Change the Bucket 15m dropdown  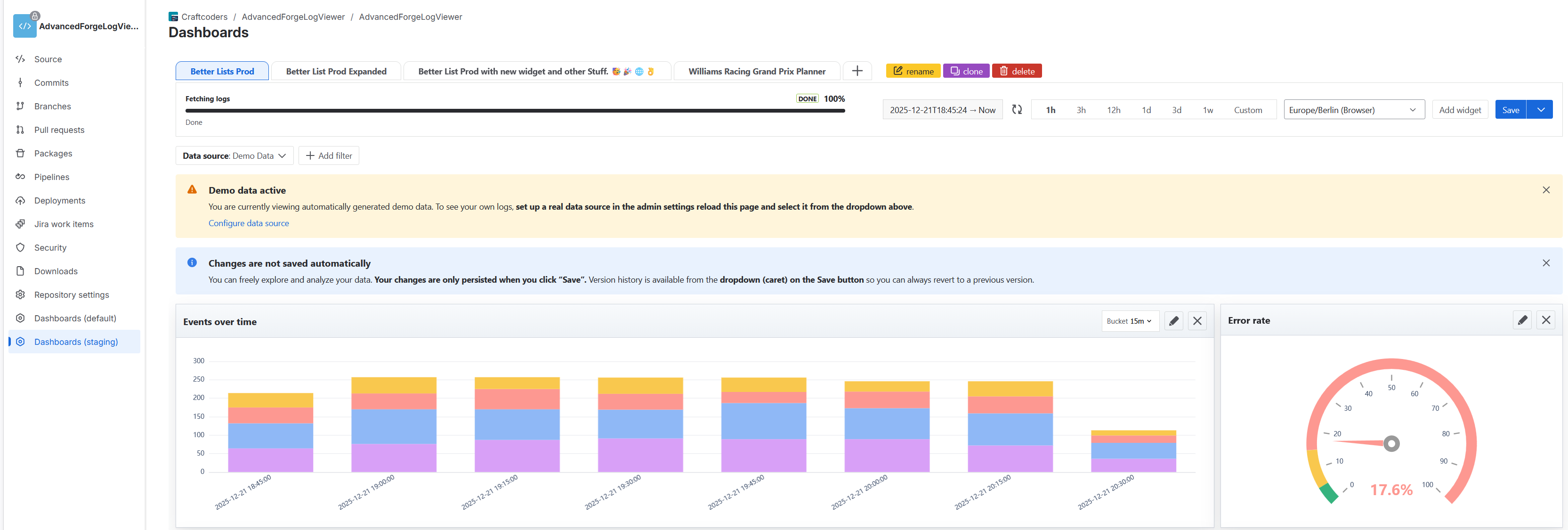[1129, 321]
